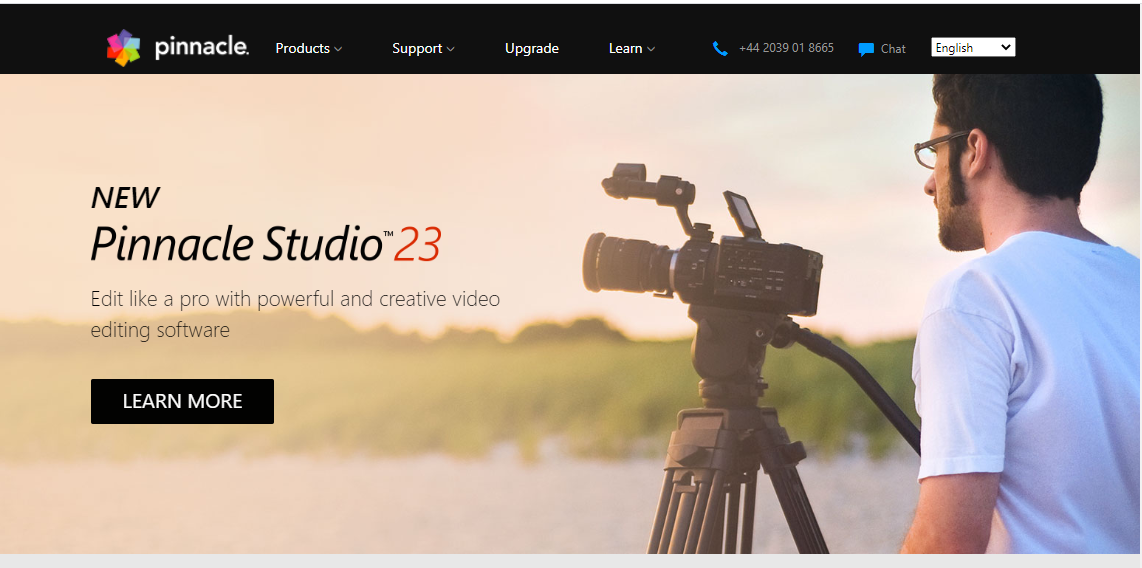This screenshot has height=568, width=1142.
Task: Open the Support menu
Action: click(417, 48)
